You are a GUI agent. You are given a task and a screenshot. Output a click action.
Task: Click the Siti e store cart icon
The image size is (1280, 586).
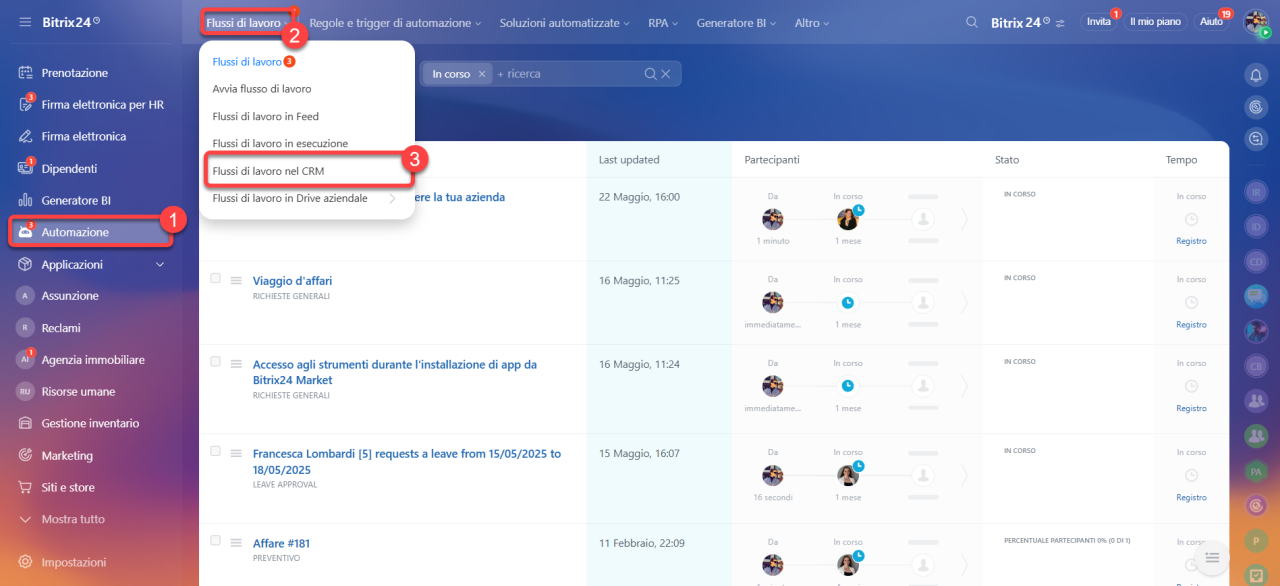26,487
